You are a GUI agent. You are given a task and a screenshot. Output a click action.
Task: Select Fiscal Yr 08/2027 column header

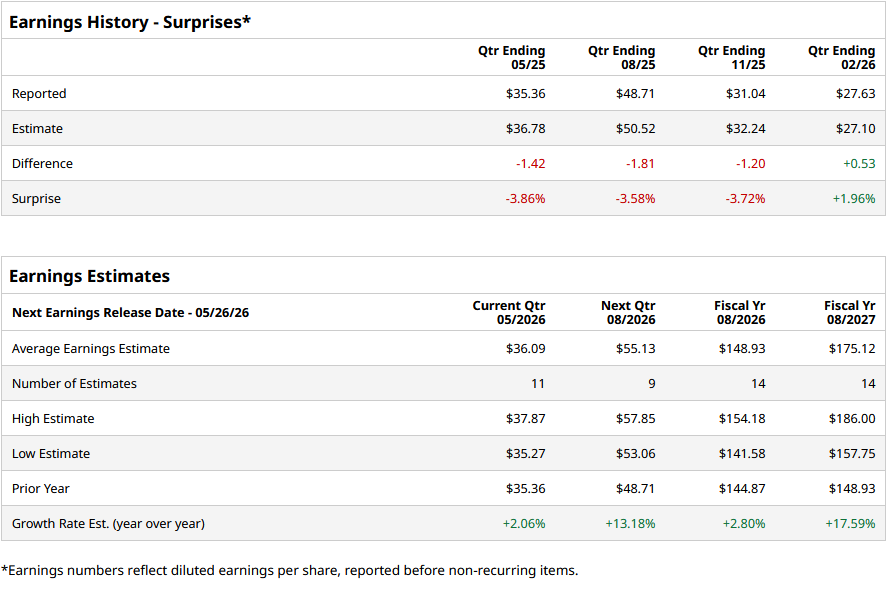pyautogui.click(x=849, y=313)
